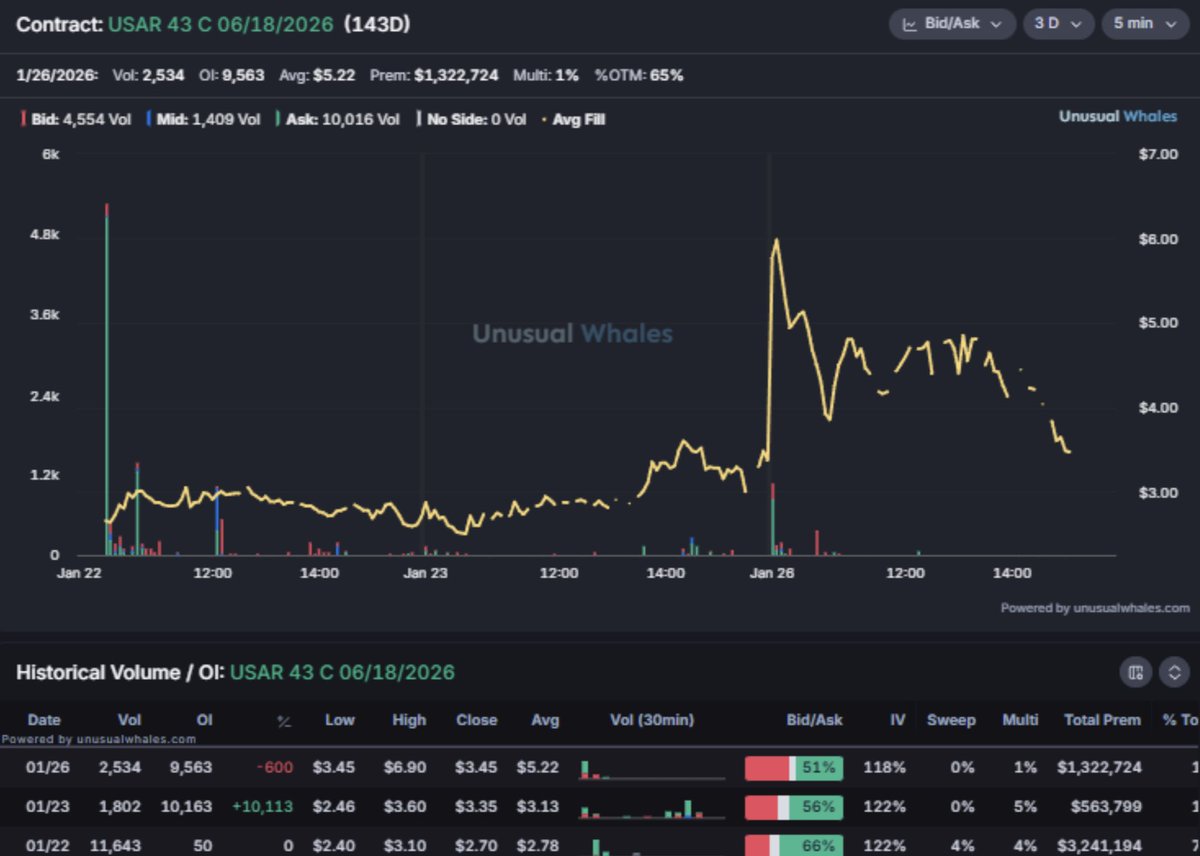Image resolution: width=1200 pixels, height=856 pixels.
Task: Click contract name in Historical Volume heading
Action: (x=342, y=672)
